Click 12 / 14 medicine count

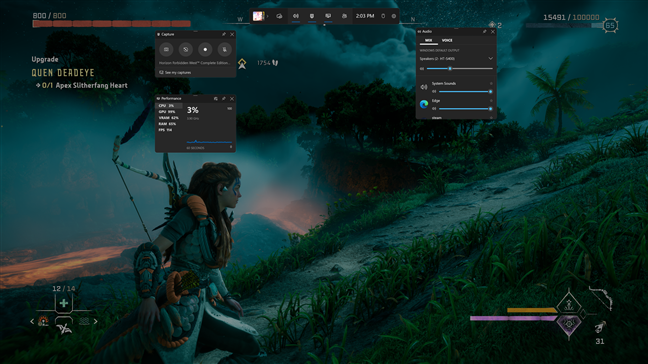click(x=64, y=288)
